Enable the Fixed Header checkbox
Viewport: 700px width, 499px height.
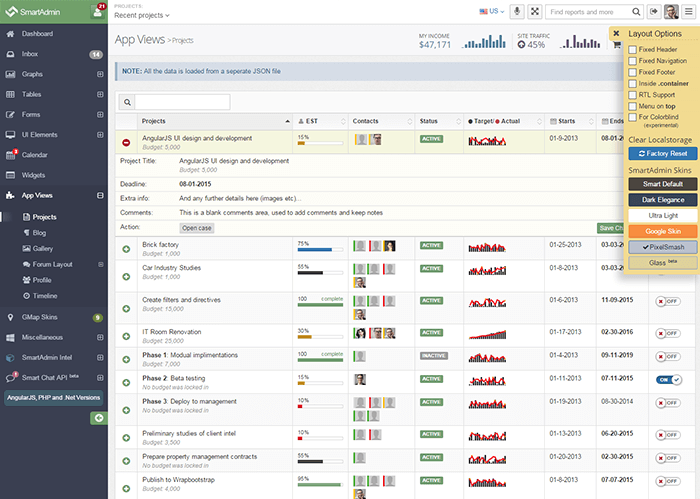632,50
